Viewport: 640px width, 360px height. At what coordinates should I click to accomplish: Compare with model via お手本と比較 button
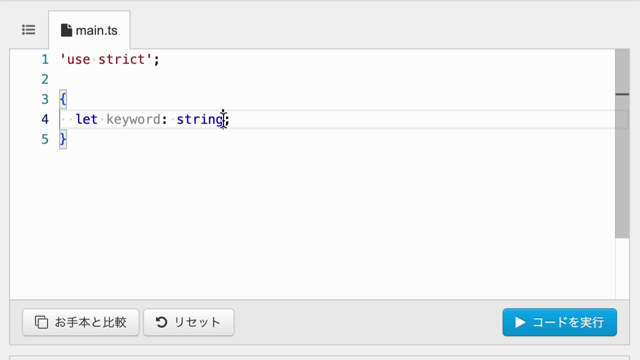point(81,322)
